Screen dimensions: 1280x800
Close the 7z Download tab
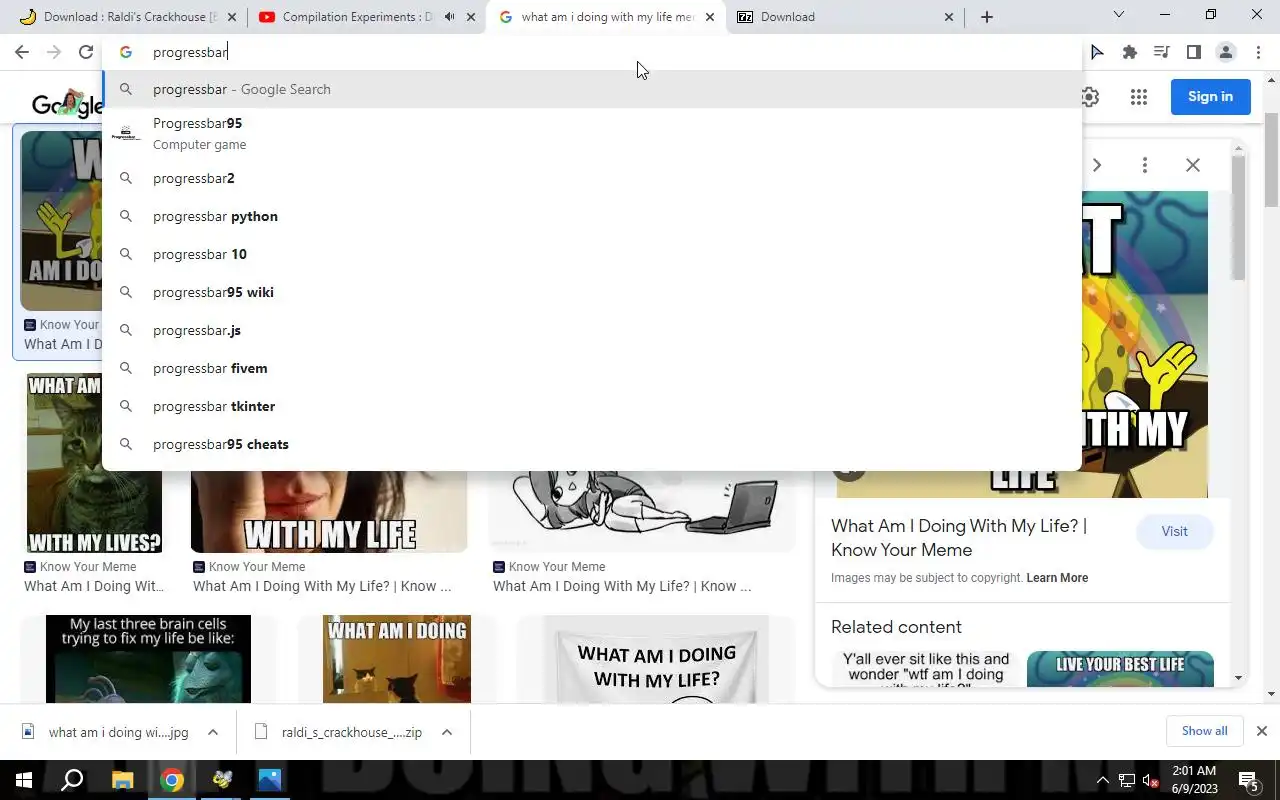(949, 17)
